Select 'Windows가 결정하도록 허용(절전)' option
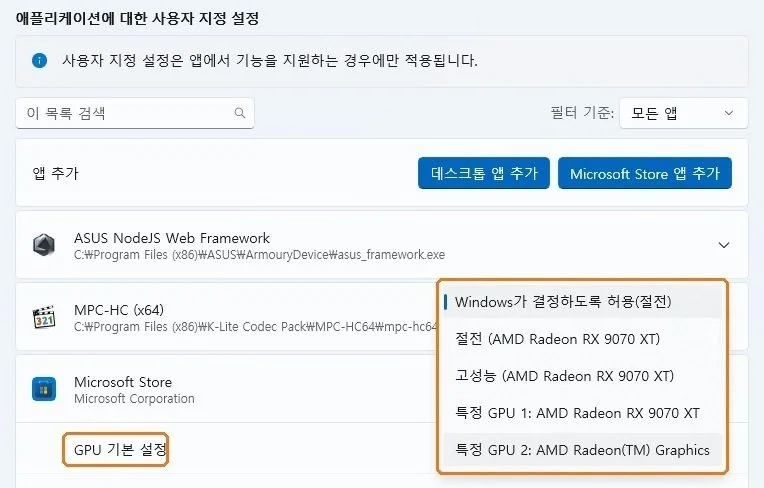 pyautogui.click(x=582, y=302)
